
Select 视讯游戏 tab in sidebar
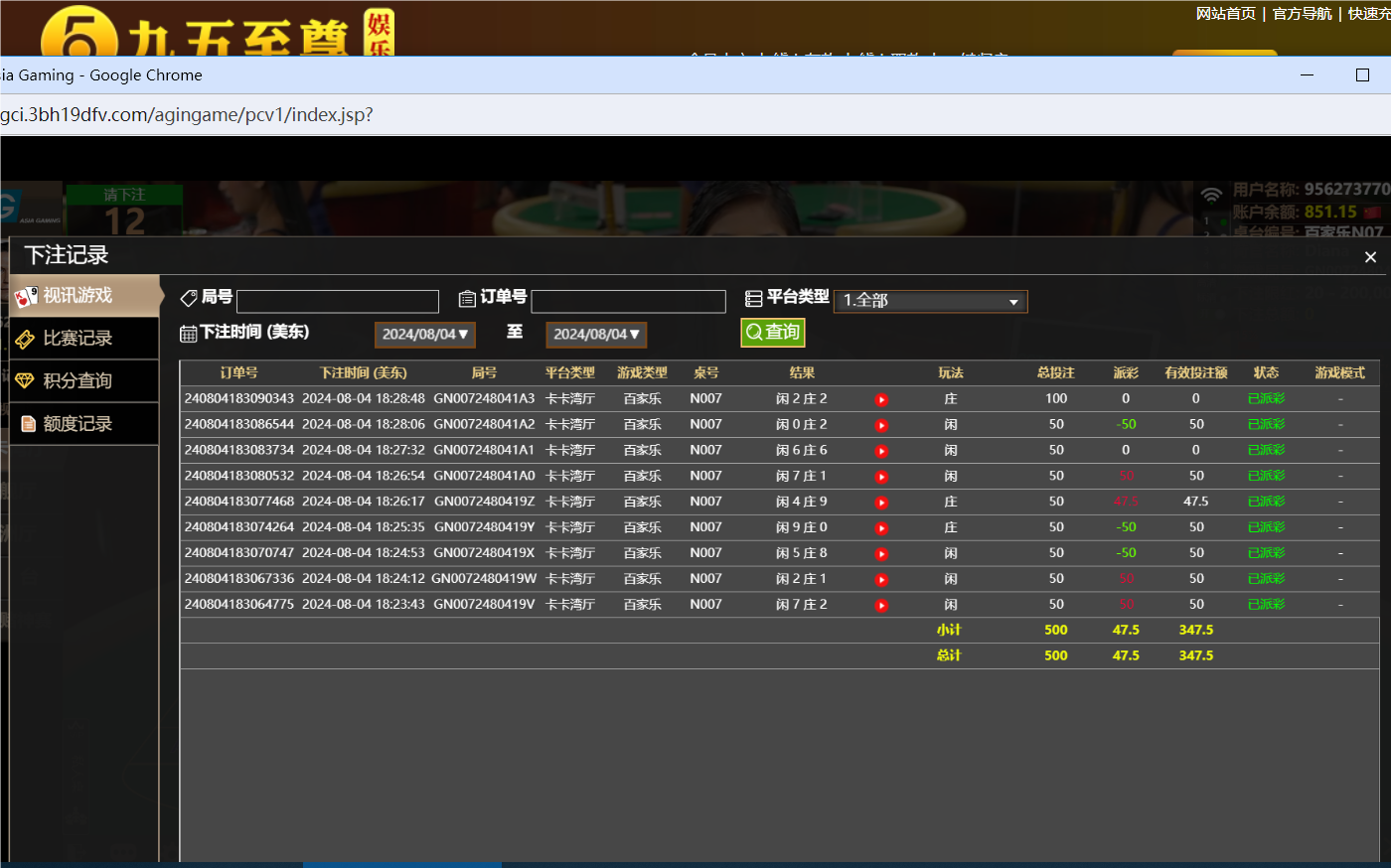pyautogui.click(x=77, y=296)
